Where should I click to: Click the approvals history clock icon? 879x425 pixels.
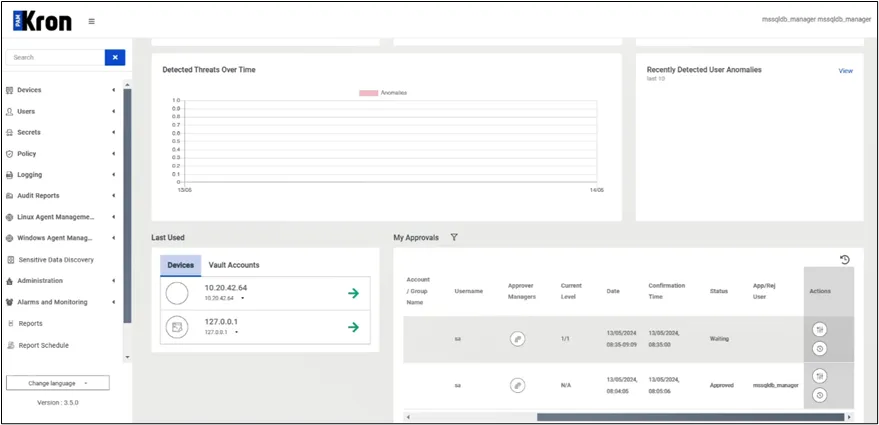click(x=845, y=260)
